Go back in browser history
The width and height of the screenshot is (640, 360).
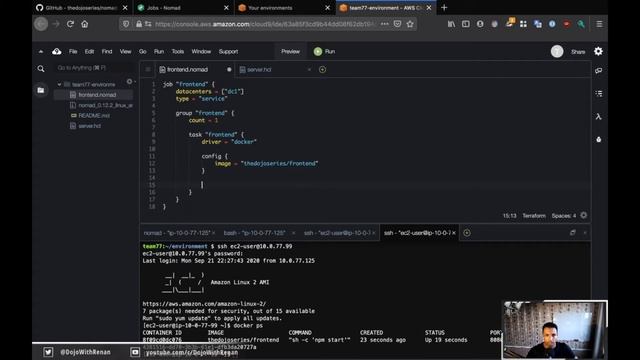[41, 24]
